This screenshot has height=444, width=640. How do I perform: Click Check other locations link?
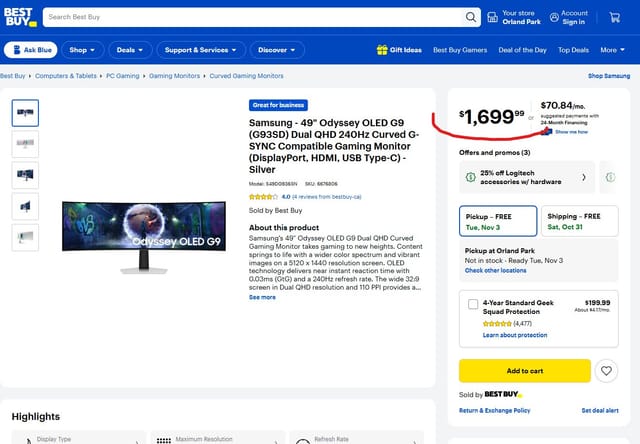(495, 270)
